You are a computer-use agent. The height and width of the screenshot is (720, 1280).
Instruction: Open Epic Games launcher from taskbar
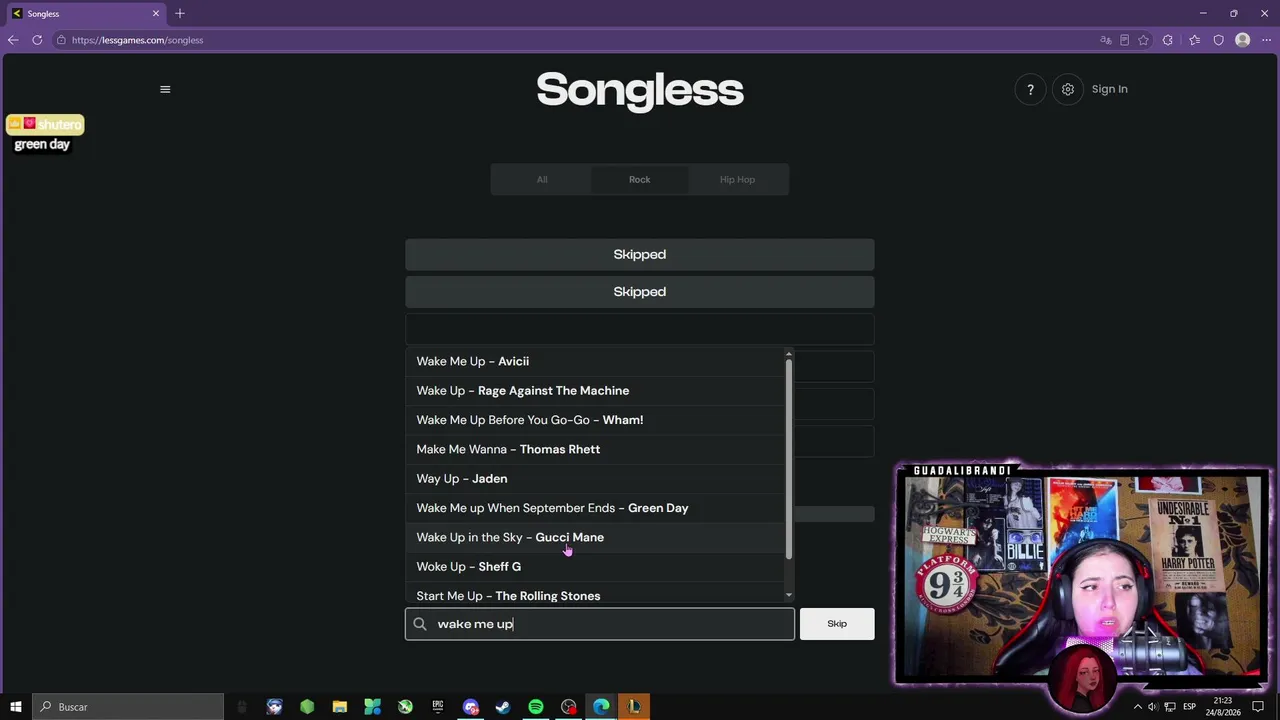tap(438, 707)
